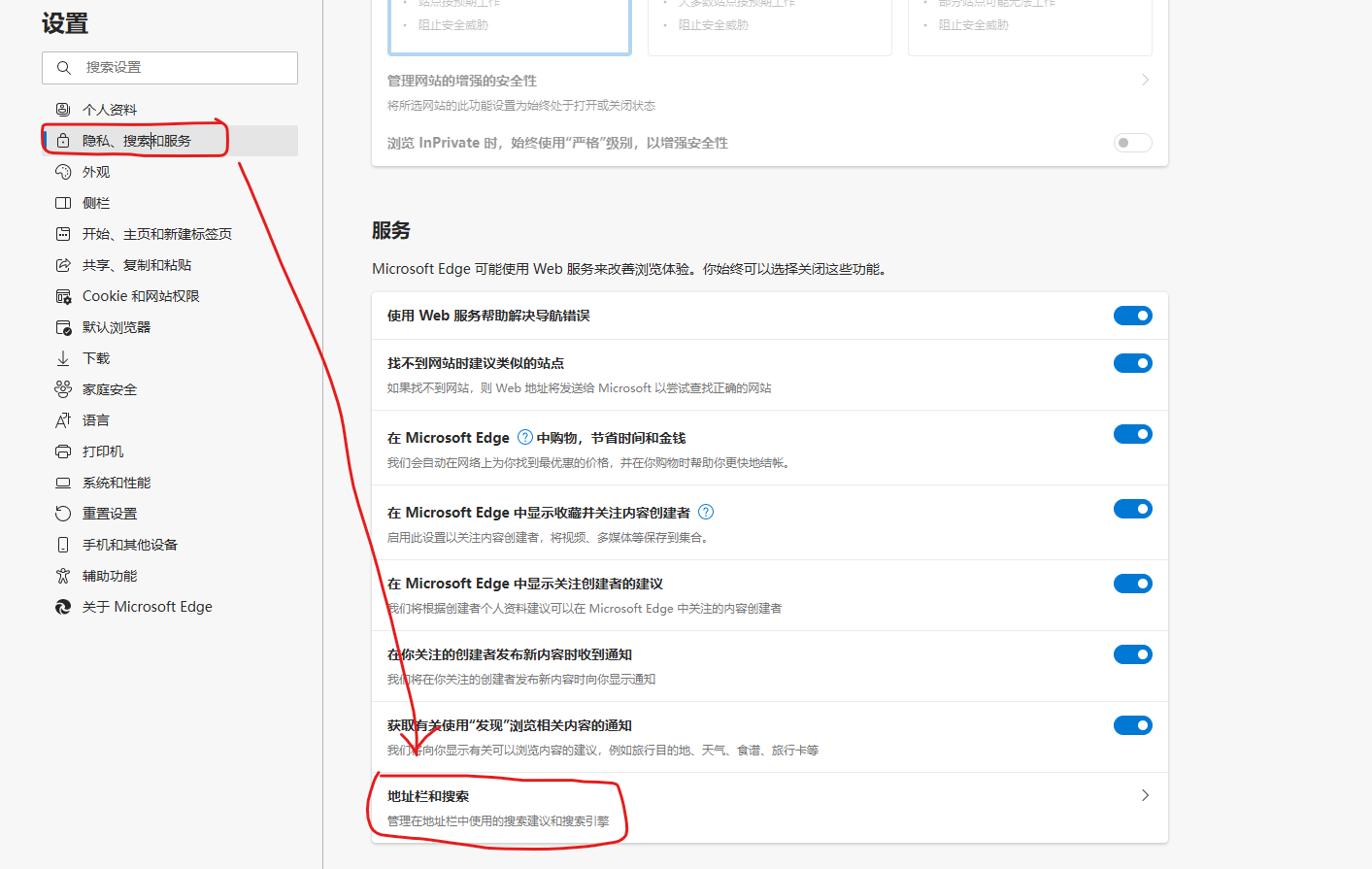This screenshot has height=869, width=1372.
Task: Click the Accessibility (辅助功能) icon
Action: coord(63,576)
